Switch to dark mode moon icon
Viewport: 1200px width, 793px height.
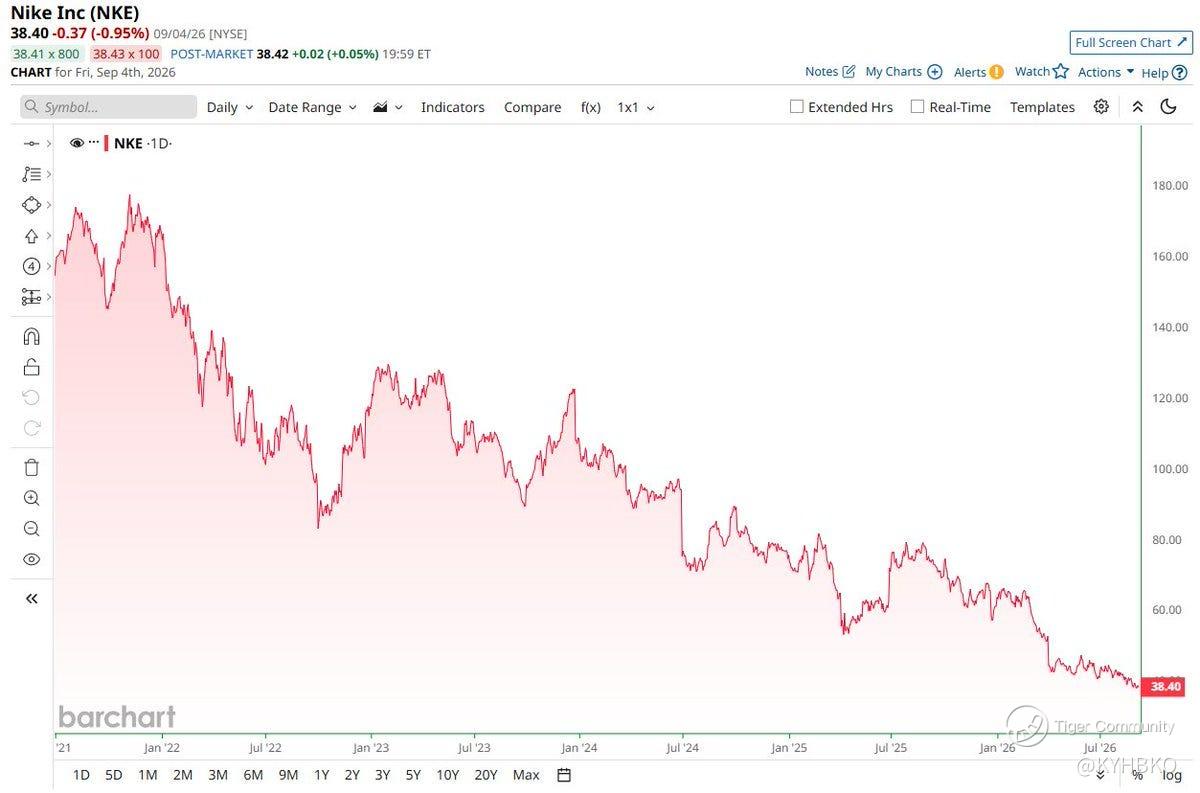(1168, 107)
